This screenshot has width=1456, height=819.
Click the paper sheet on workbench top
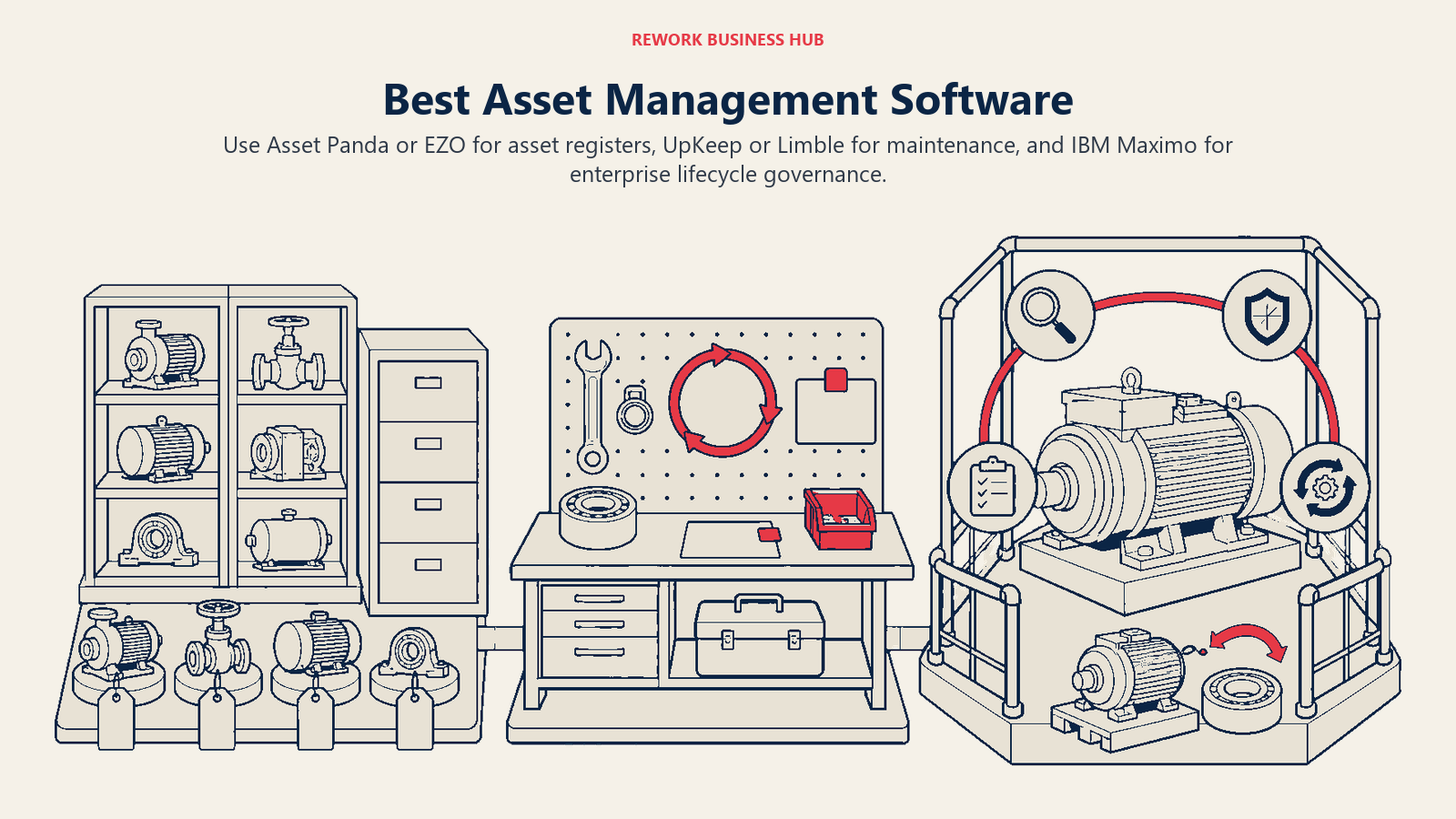[730, 540]
